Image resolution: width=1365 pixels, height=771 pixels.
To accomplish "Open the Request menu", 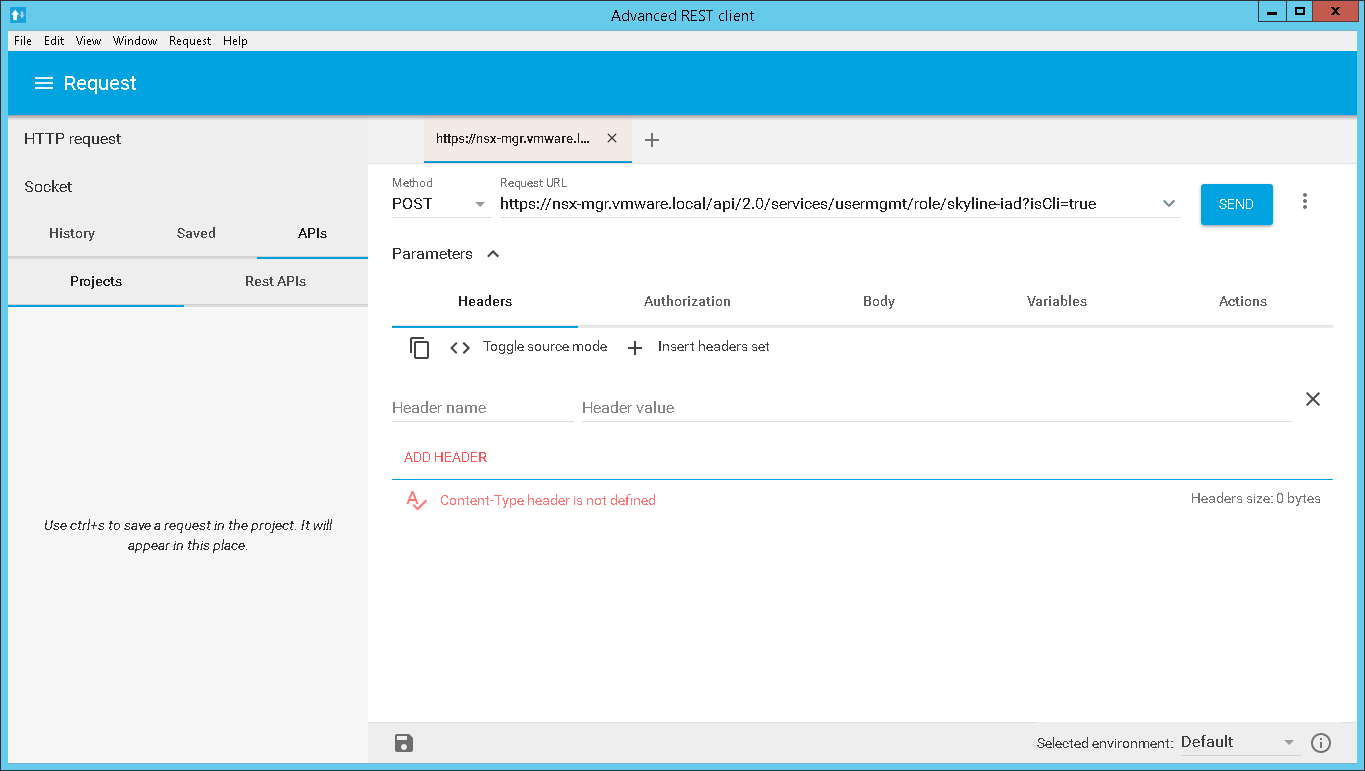I will tap(190, 41).
